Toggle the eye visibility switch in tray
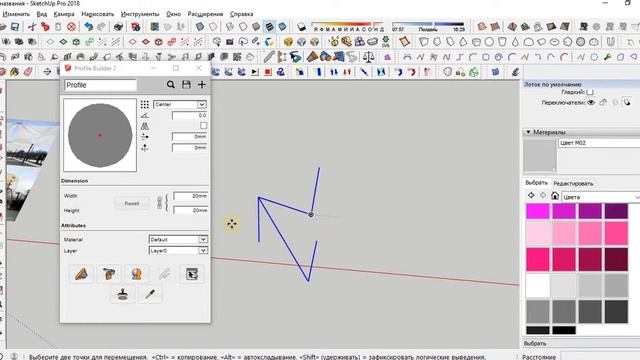640x360 pixels. click(x=591, y=102)
